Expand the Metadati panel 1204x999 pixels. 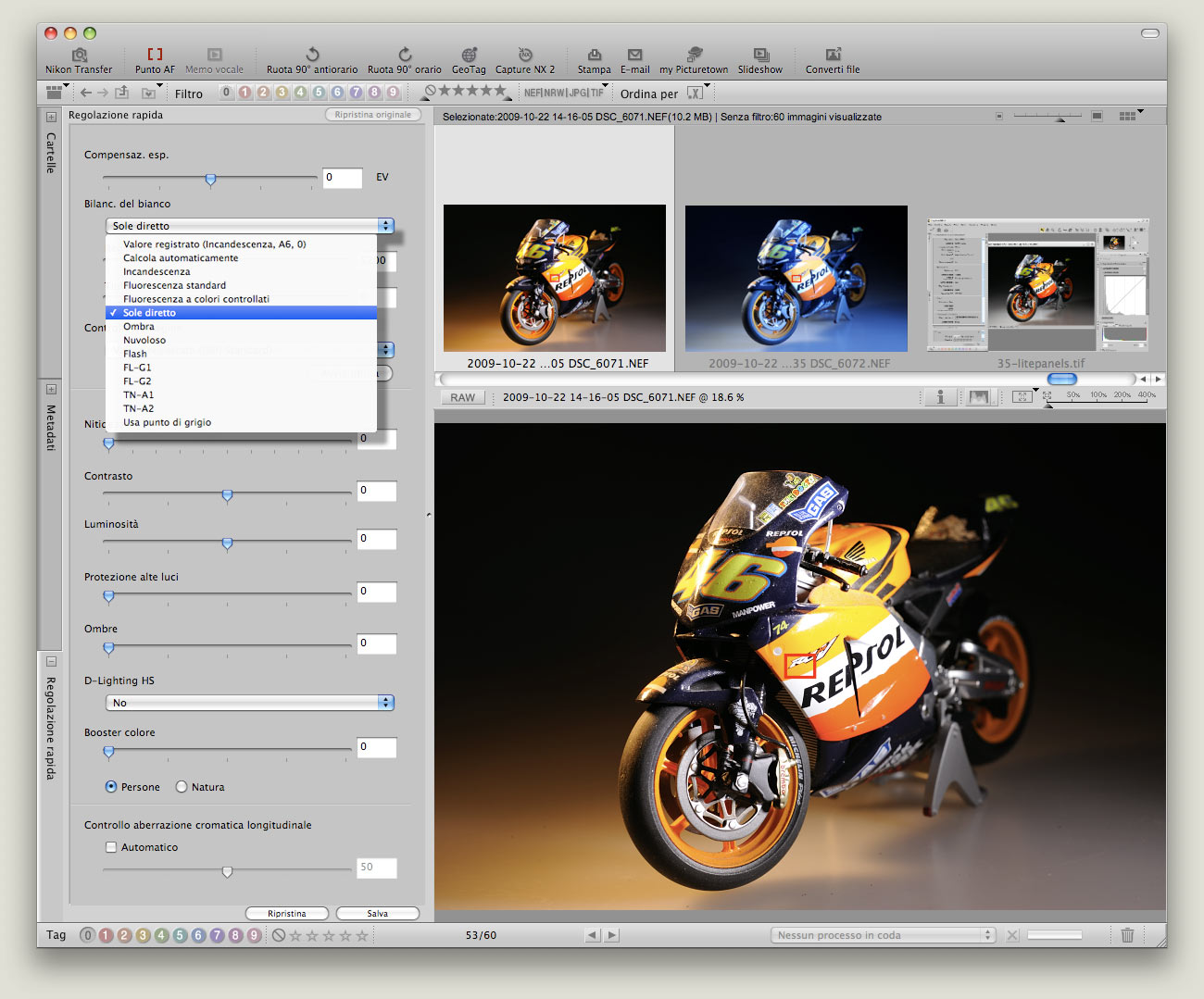coord(51,390)
